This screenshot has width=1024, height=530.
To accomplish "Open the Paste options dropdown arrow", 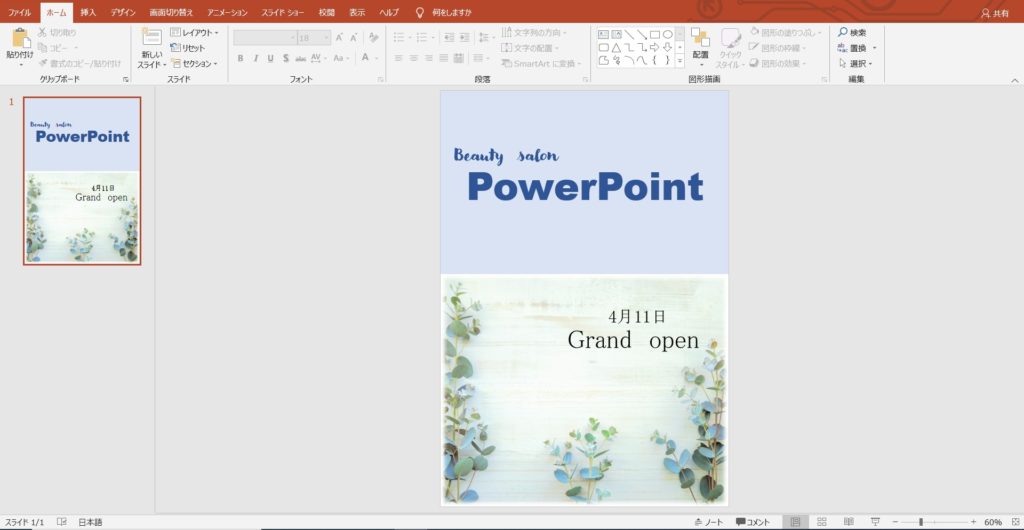I will pos(20,64).
